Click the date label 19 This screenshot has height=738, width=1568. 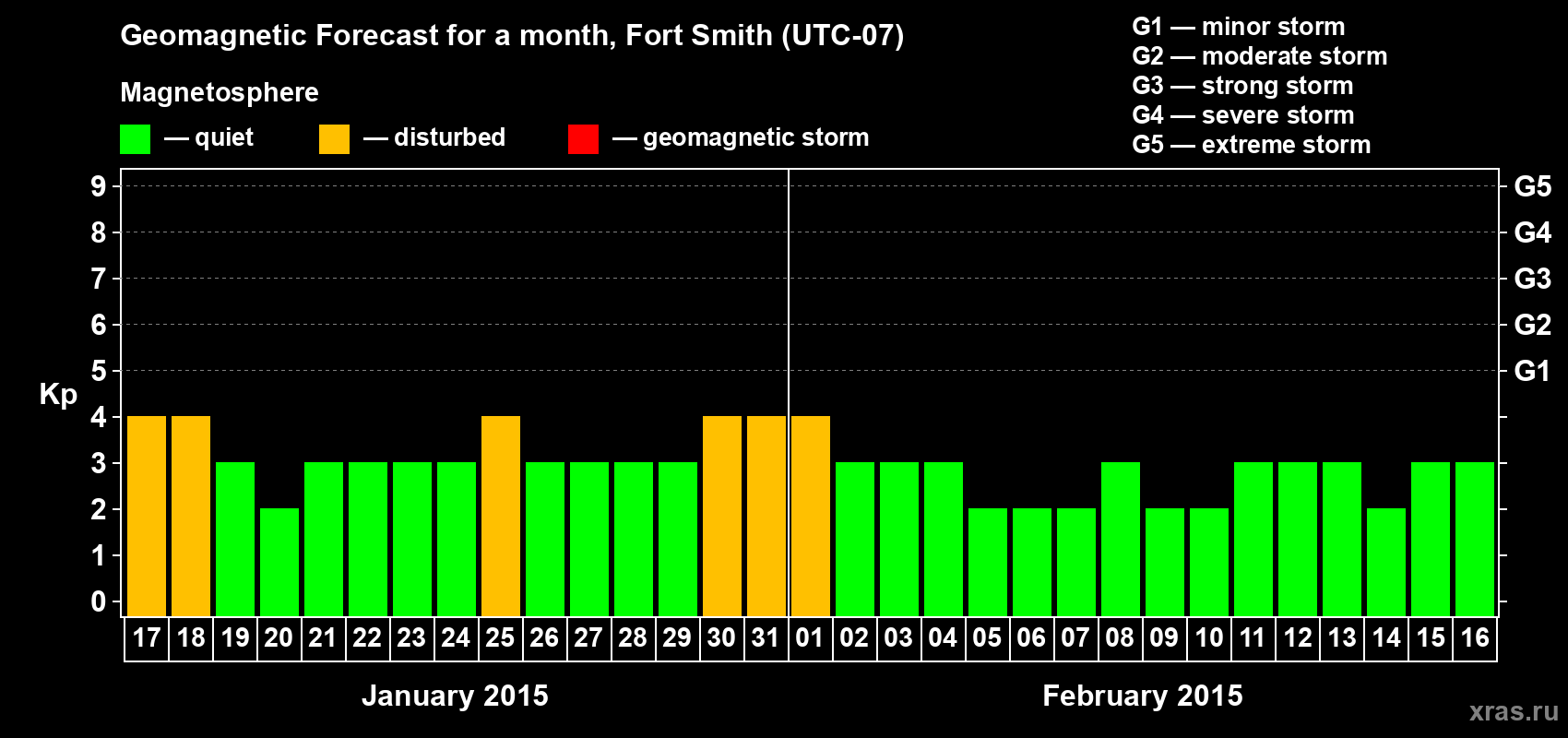click(235, 638)
